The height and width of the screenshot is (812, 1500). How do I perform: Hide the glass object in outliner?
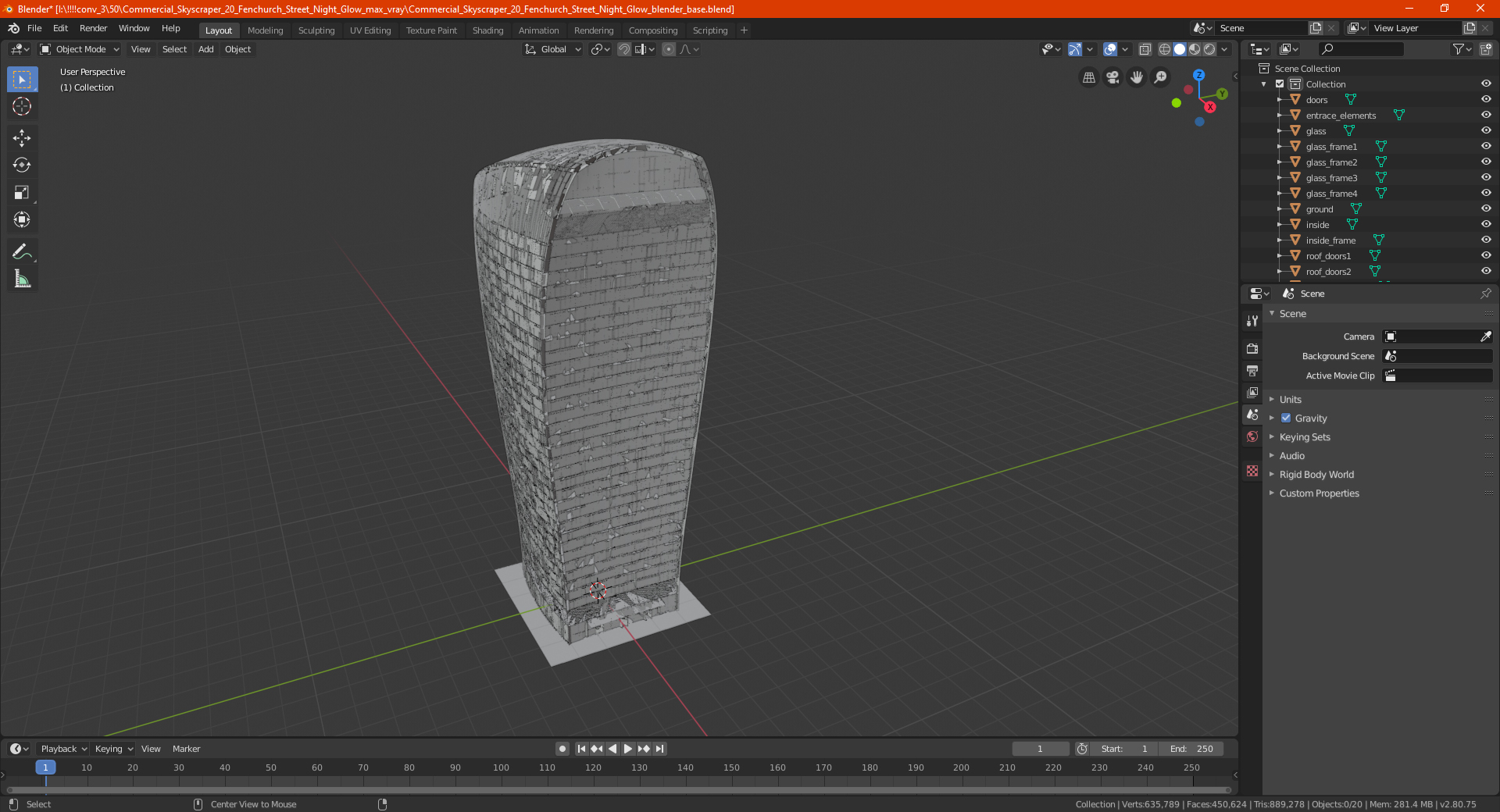(x=1486, y=130)
